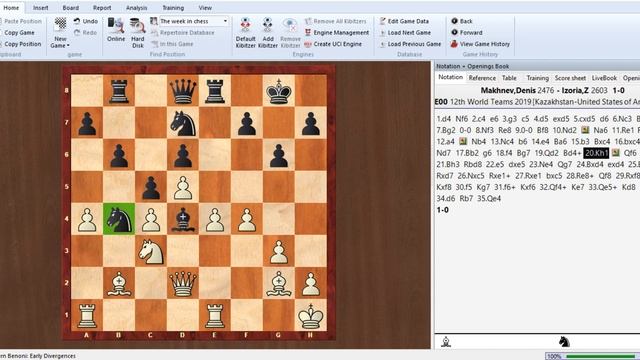The width and height of the screenshot is (640, 360).
Task: Click diagram icon after 10.Nd2
Action: 585,130
